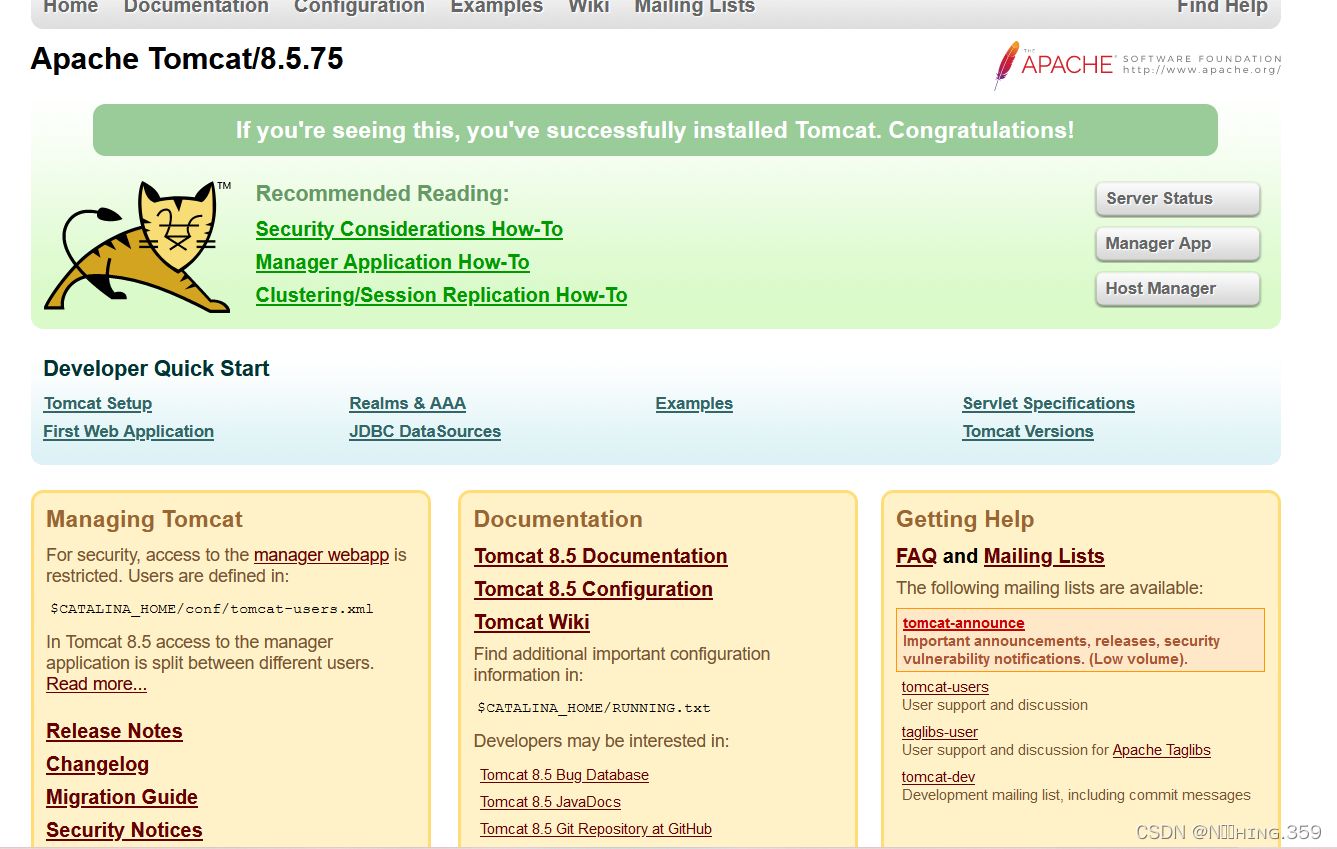Click the Server Status button

tap(1177, 199)
